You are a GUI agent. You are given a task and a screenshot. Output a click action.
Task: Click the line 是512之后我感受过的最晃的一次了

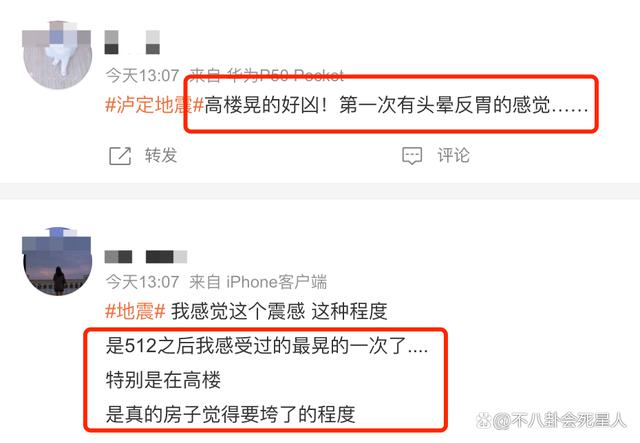point(267,346)
